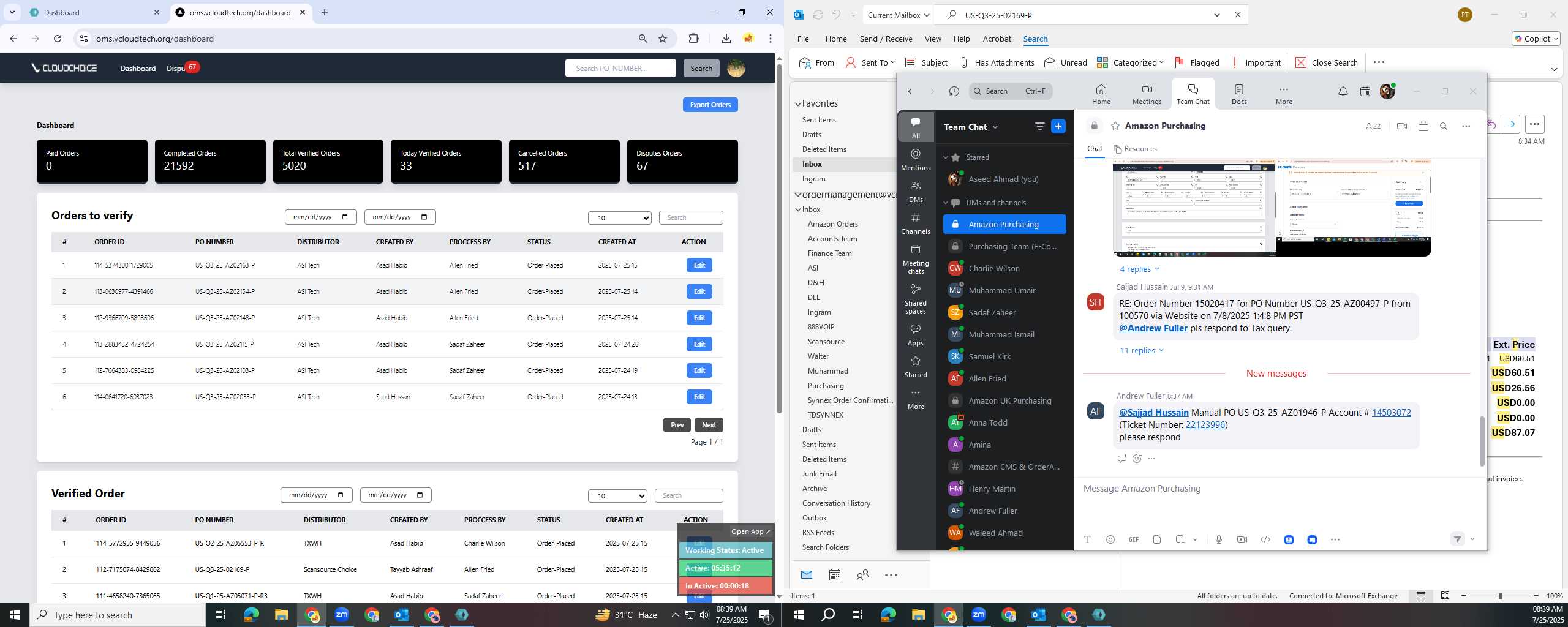1568x627 pixels.
Task: Switch to Zoom Meetings tab
Action: tap(1147, 94)
